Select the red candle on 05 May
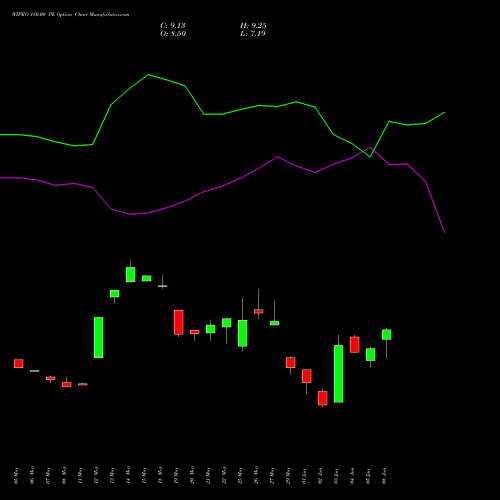This screenshot has height=500, width=500. coord(19,363)
